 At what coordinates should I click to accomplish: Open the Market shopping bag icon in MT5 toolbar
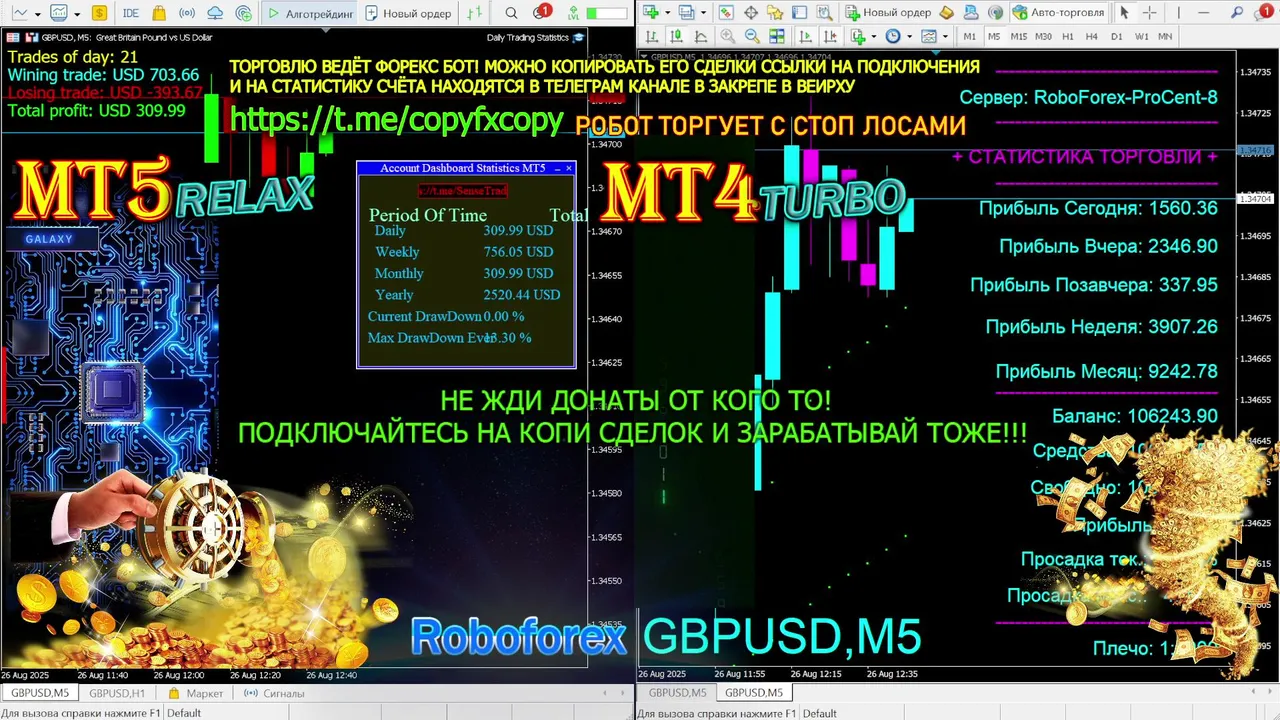159,13
